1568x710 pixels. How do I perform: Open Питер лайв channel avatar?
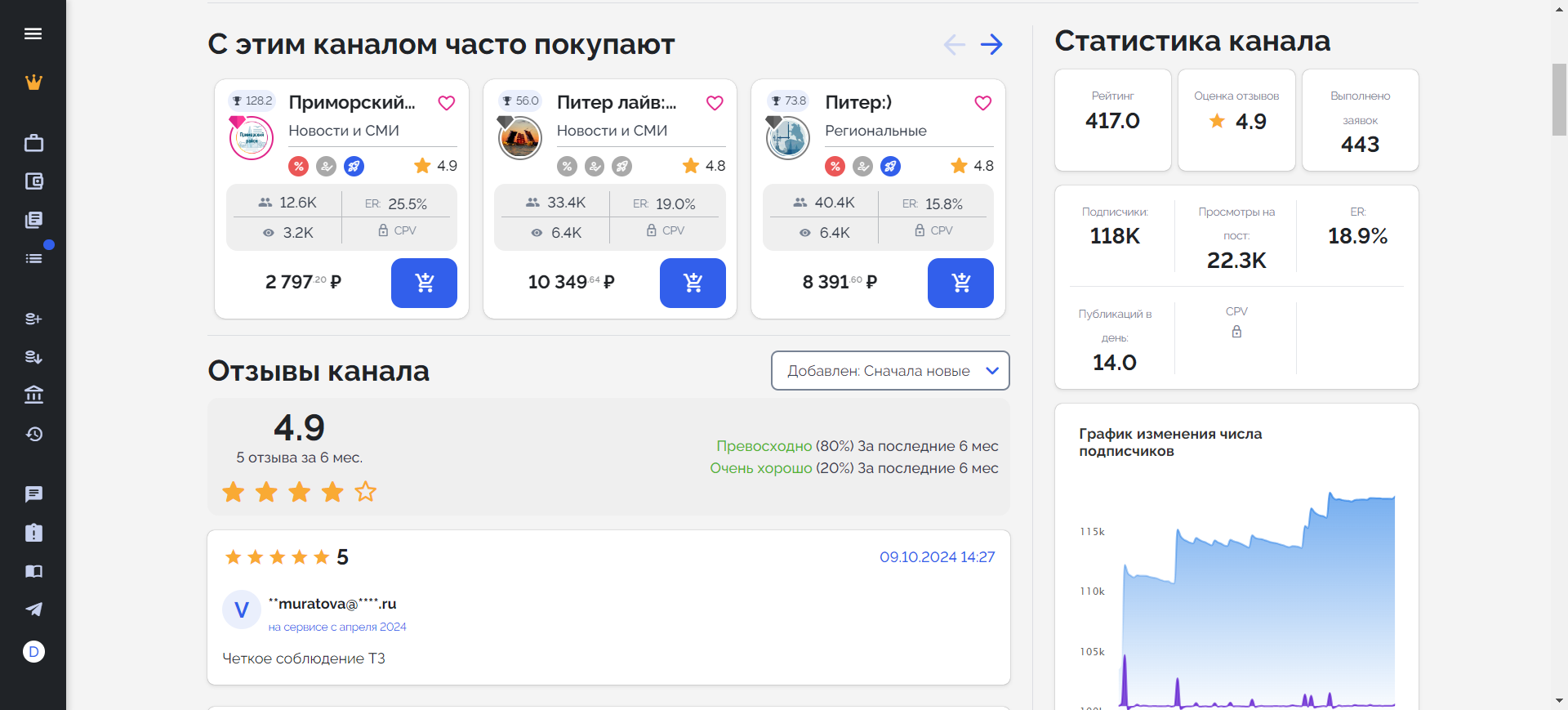pyautogui.click(x=520, y=137)
